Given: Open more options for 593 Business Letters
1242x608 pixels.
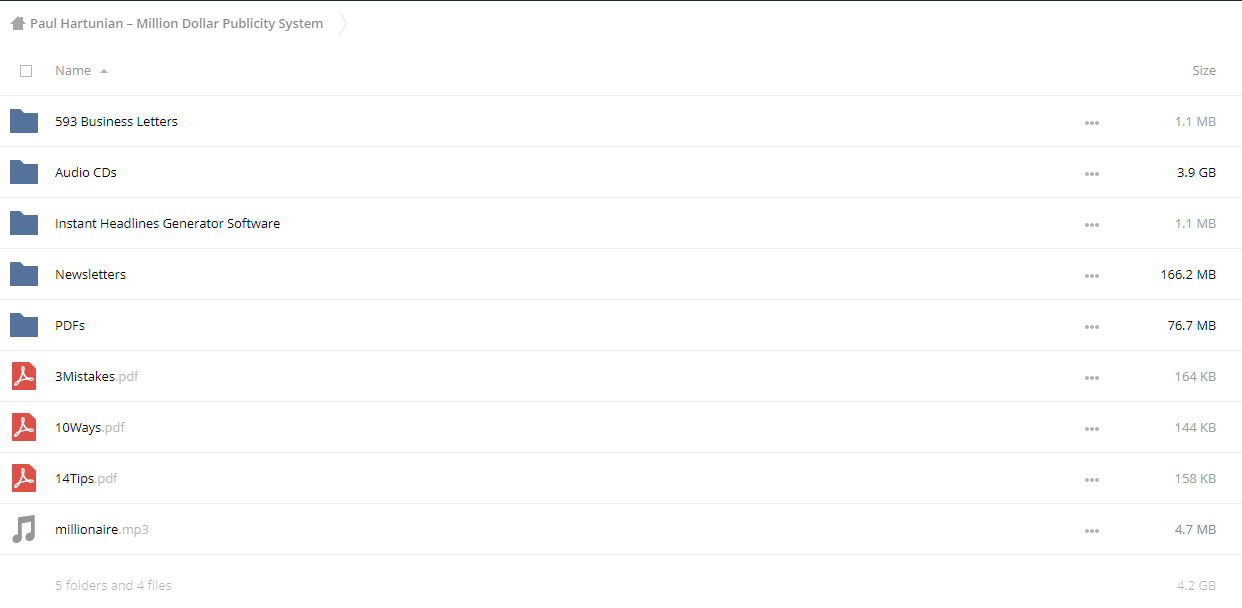Looking at the screenshot, I should (x=1092, y=122).
